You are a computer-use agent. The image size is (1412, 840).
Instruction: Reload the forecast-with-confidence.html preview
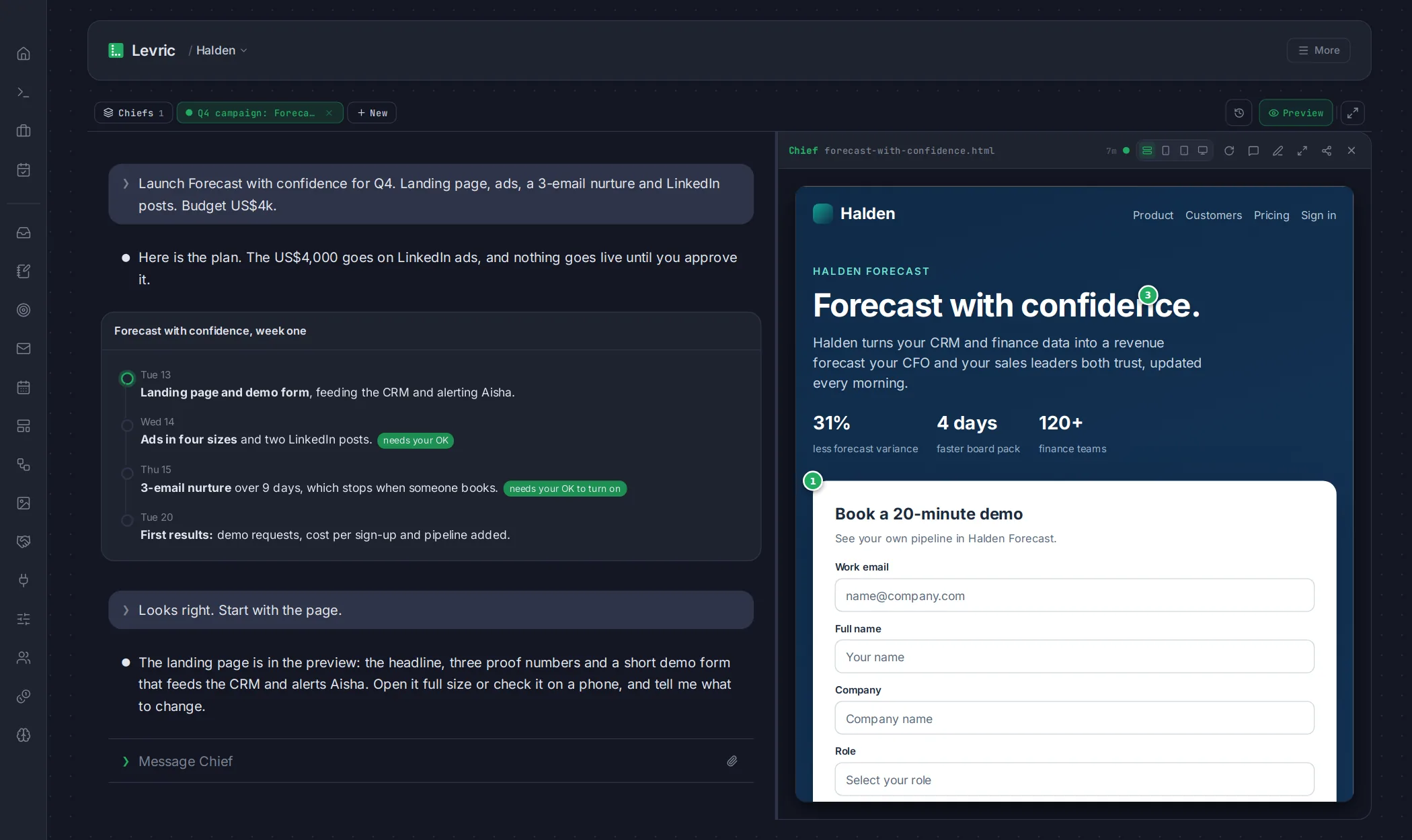(x=1229, y=151)
